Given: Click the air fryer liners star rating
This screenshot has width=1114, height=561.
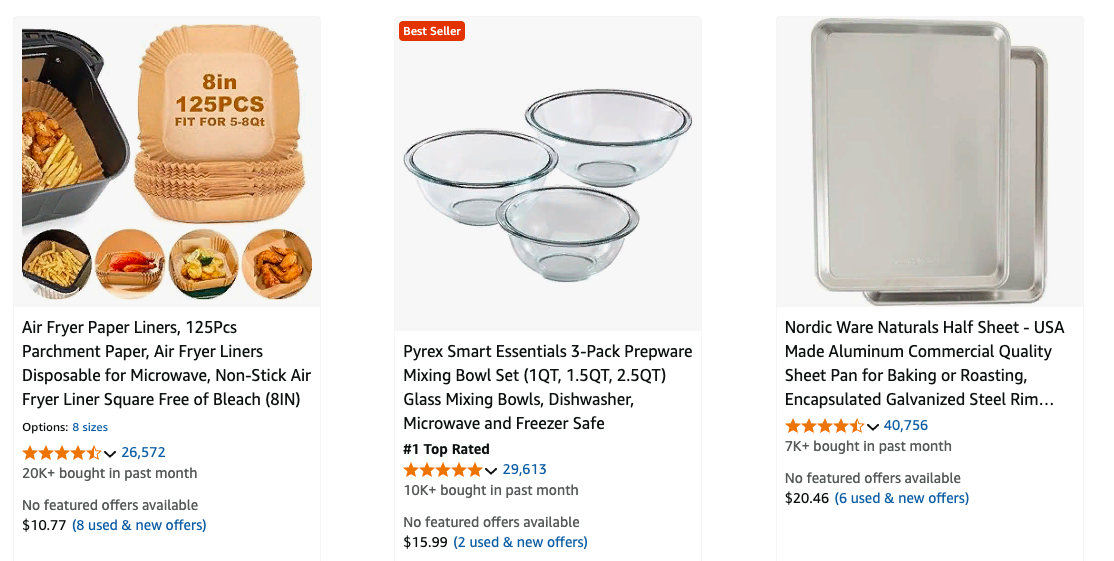Looking at the screenshot, I should 61,453.
